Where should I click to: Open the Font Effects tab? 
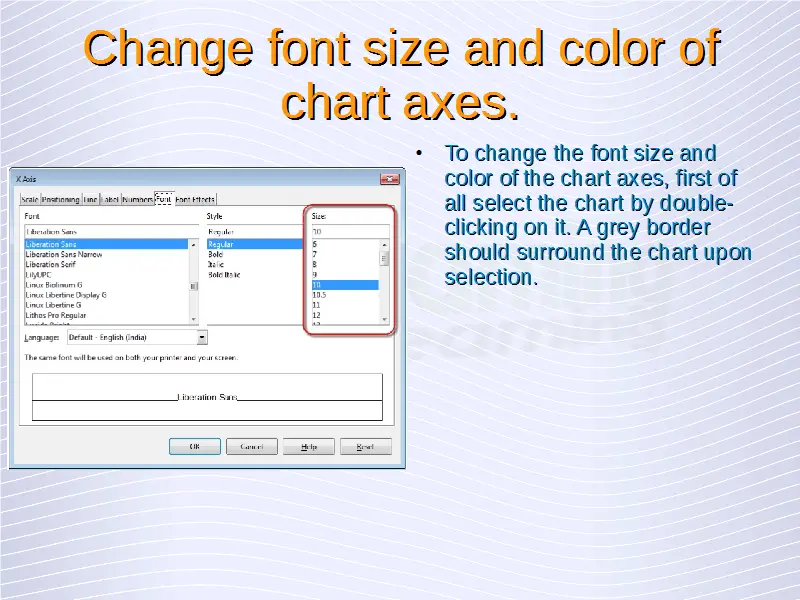tap(196, 200)
